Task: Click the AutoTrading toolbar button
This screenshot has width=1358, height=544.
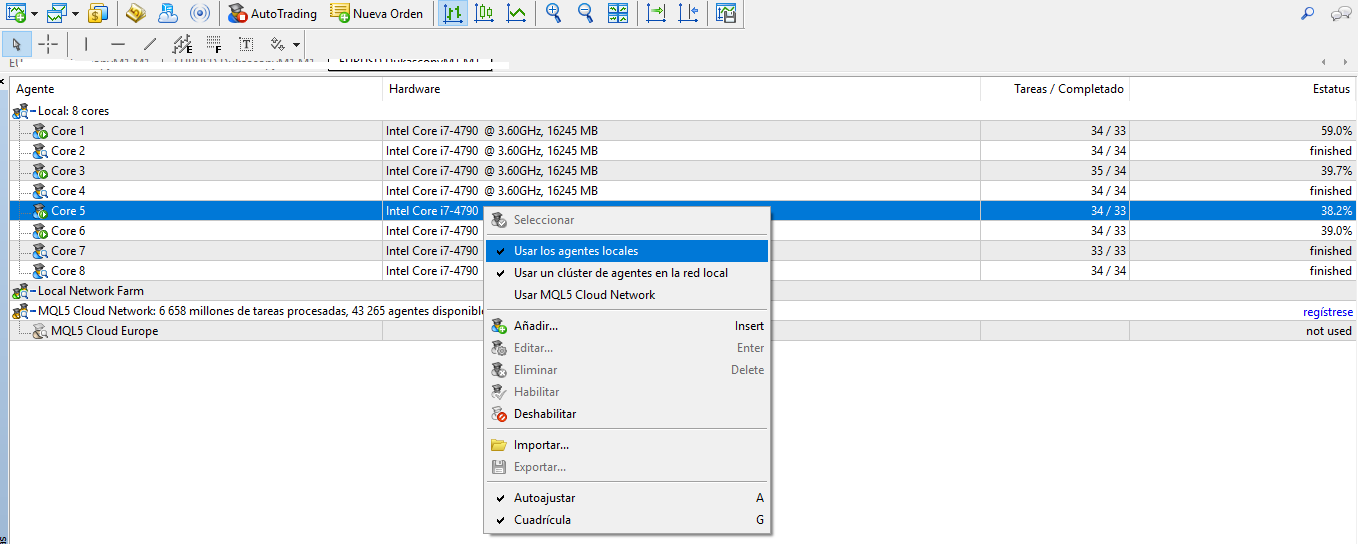Action: pyautogui.click(x=272, y=14)
